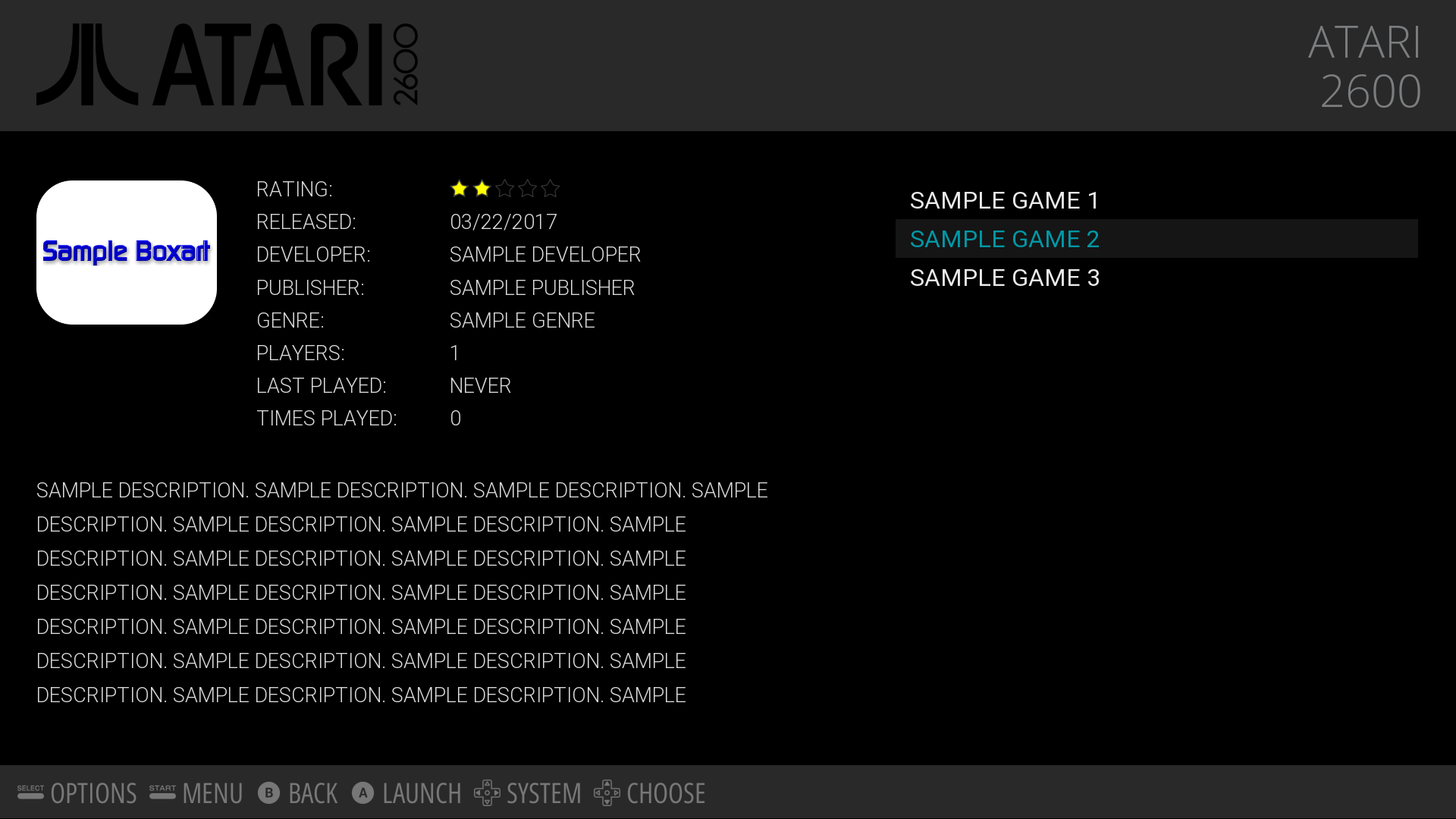Click the OPTIONS label in help bar
The width and height of the screenshot is (1456, 819).
tap(93, 794)
